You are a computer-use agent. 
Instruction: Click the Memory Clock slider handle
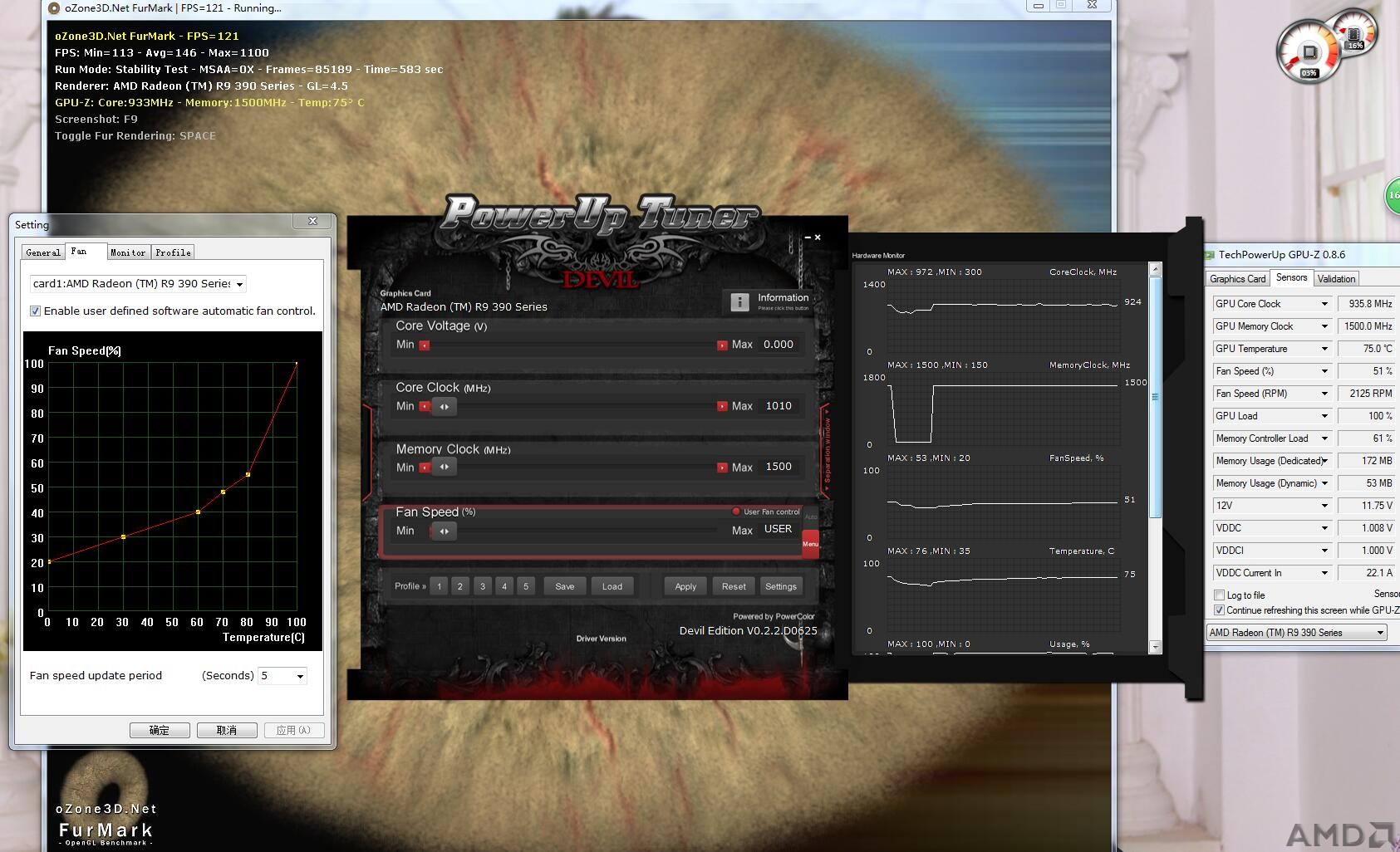[445, 468]
